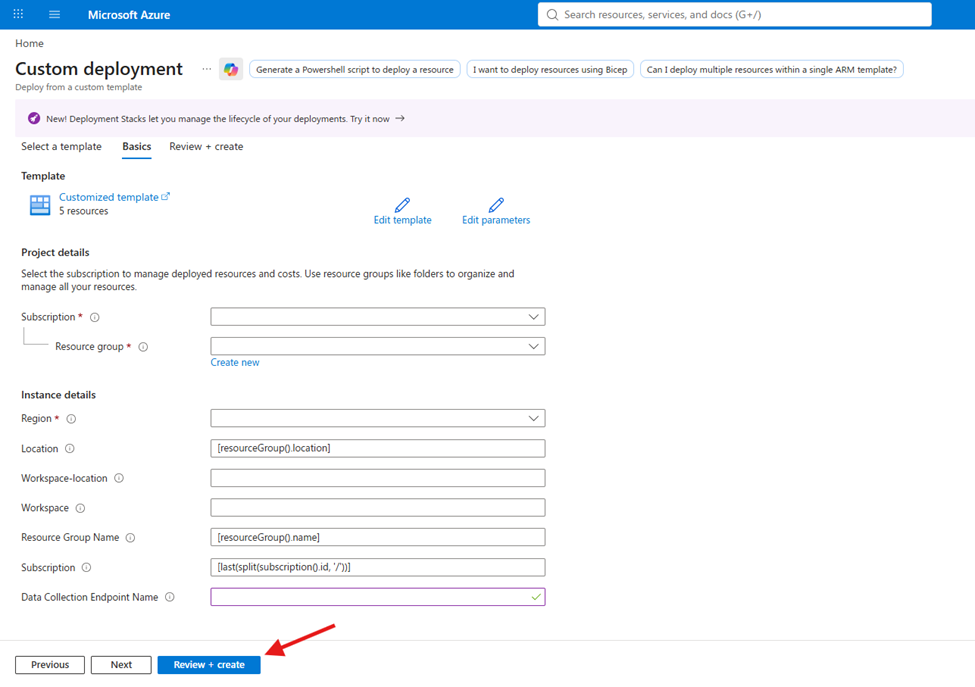
Task: Click the "Deploy from a custom template" subtitle
Action: [x=78, y=87]
